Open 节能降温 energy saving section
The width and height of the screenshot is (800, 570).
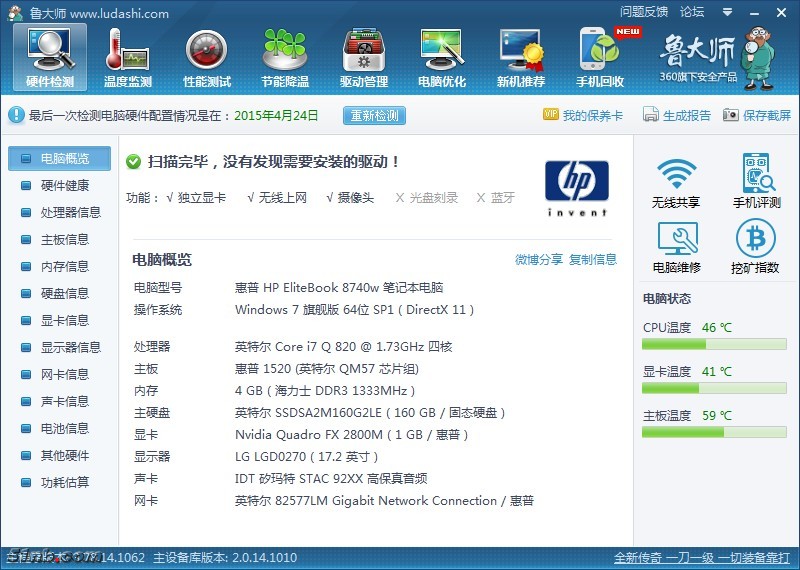tap(285, 56)
